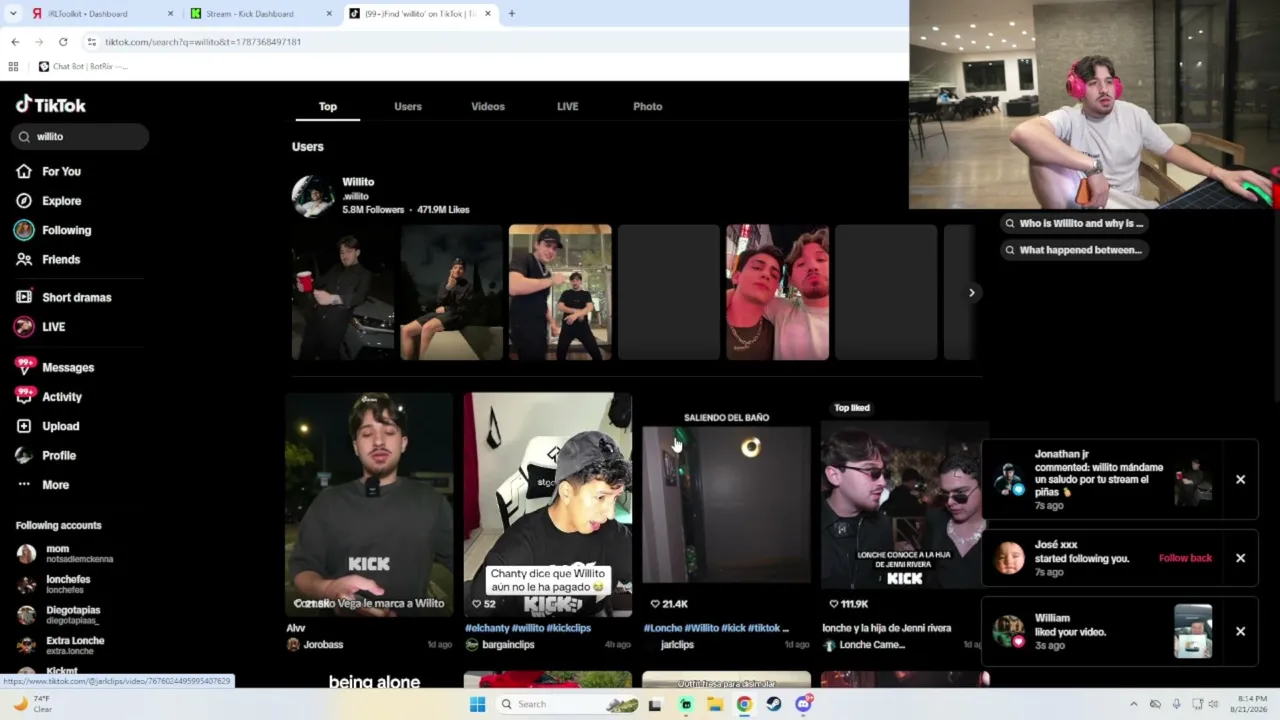Click the Chrome icon in the taskbar

(x=744, y=704)
